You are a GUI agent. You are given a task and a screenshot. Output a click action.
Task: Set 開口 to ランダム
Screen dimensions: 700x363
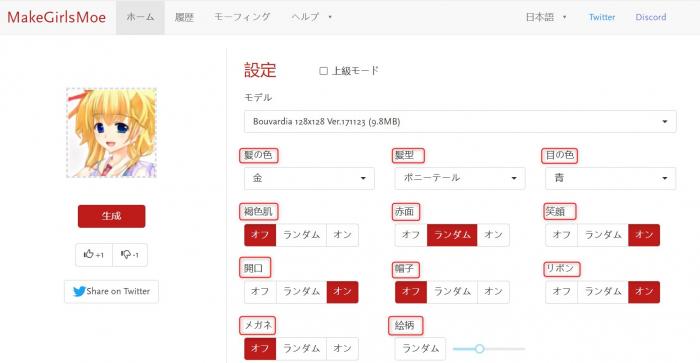[301, 292]
